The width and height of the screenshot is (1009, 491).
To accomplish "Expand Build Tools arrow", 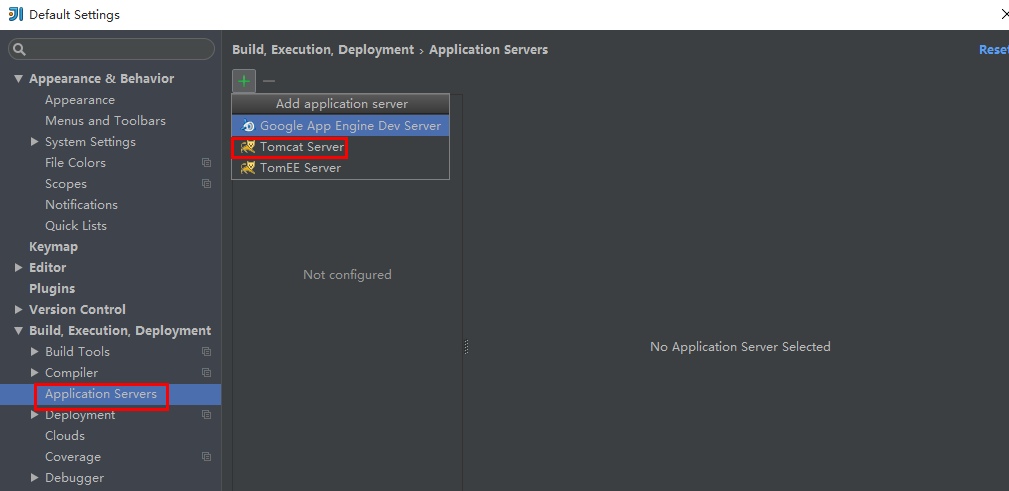I will 35,352.
